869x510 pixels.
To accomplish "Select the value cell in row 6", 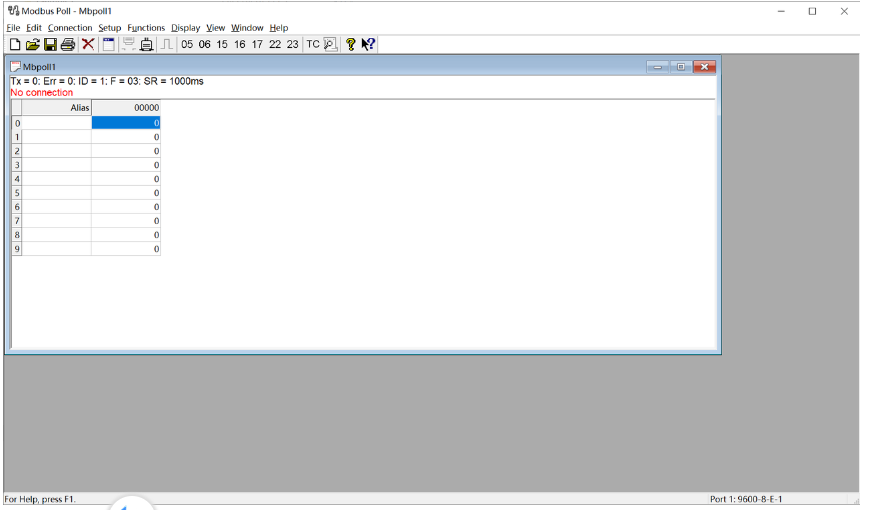I will pos(126,207).
